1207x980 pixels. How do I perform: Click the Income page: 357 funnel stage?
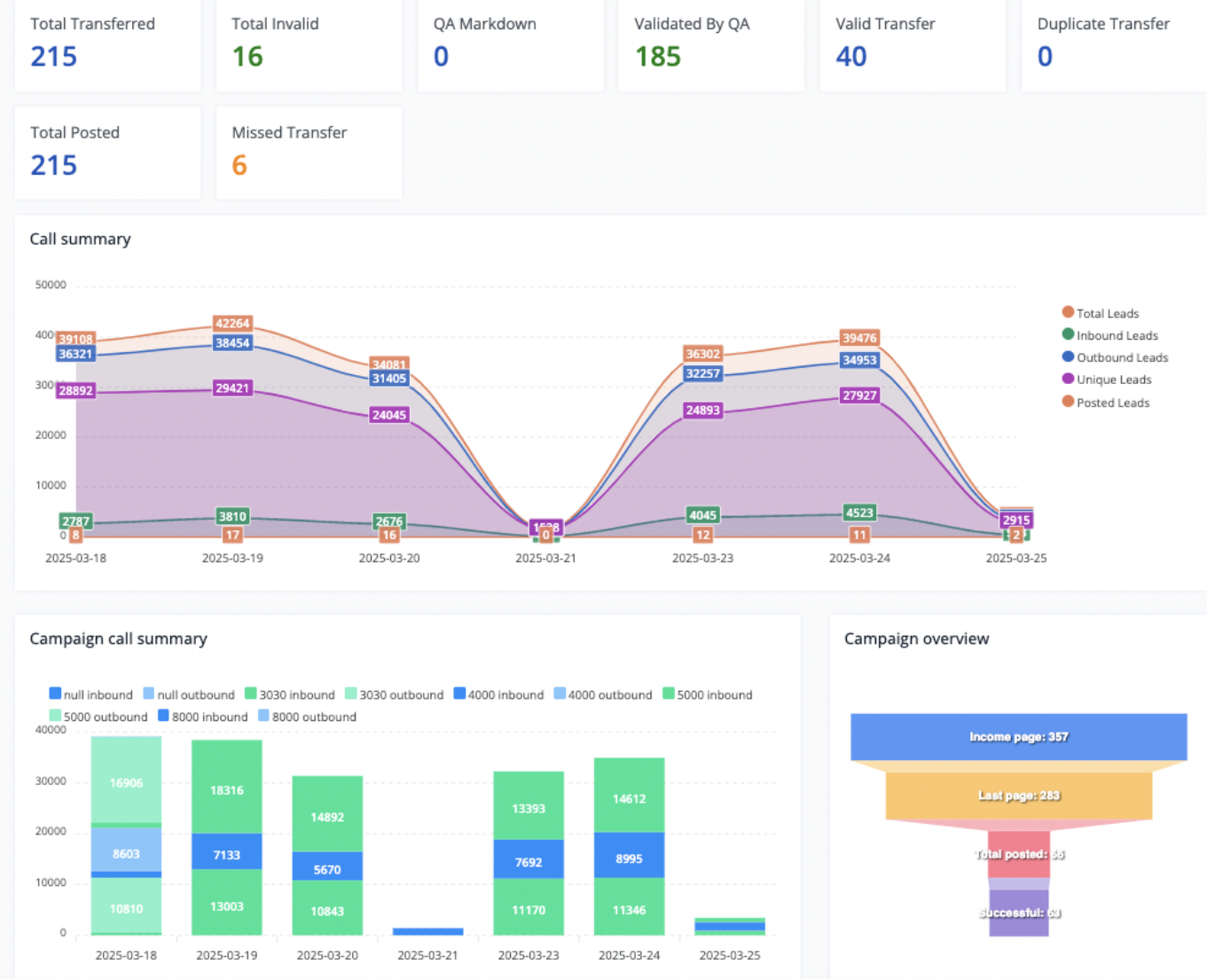click(1019, 737)
